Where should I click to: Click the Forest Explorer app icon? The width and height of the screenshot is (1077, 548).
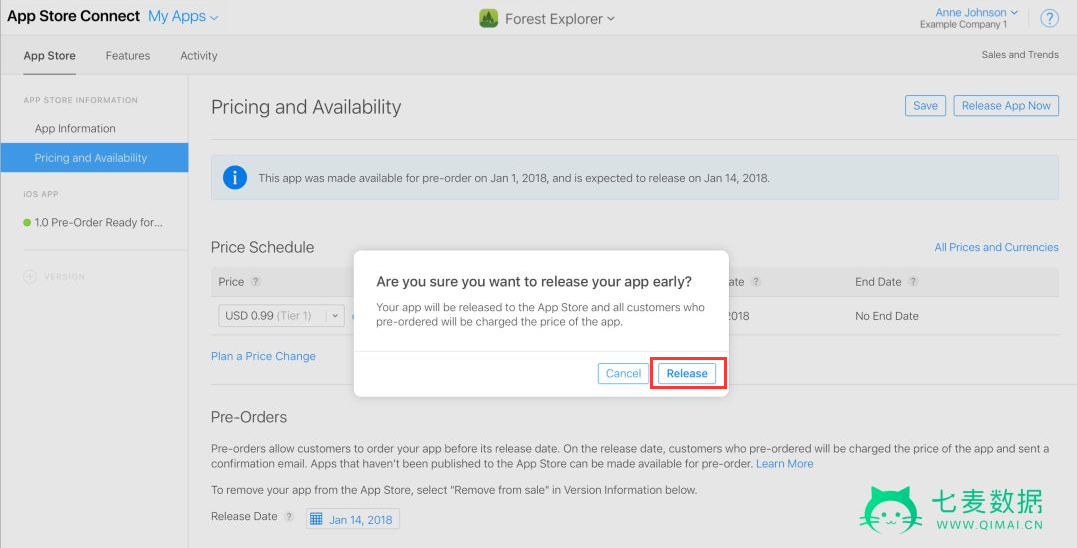(488, 19)
